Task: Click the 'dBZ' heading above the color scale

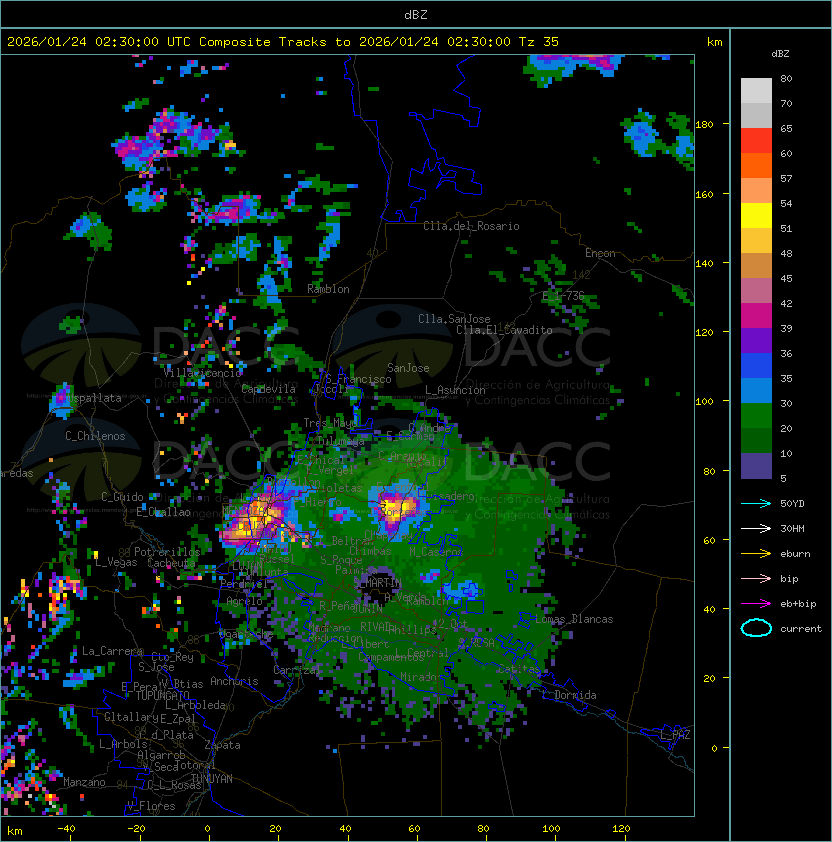Action: pyautogui.click(x=780, y=54)
